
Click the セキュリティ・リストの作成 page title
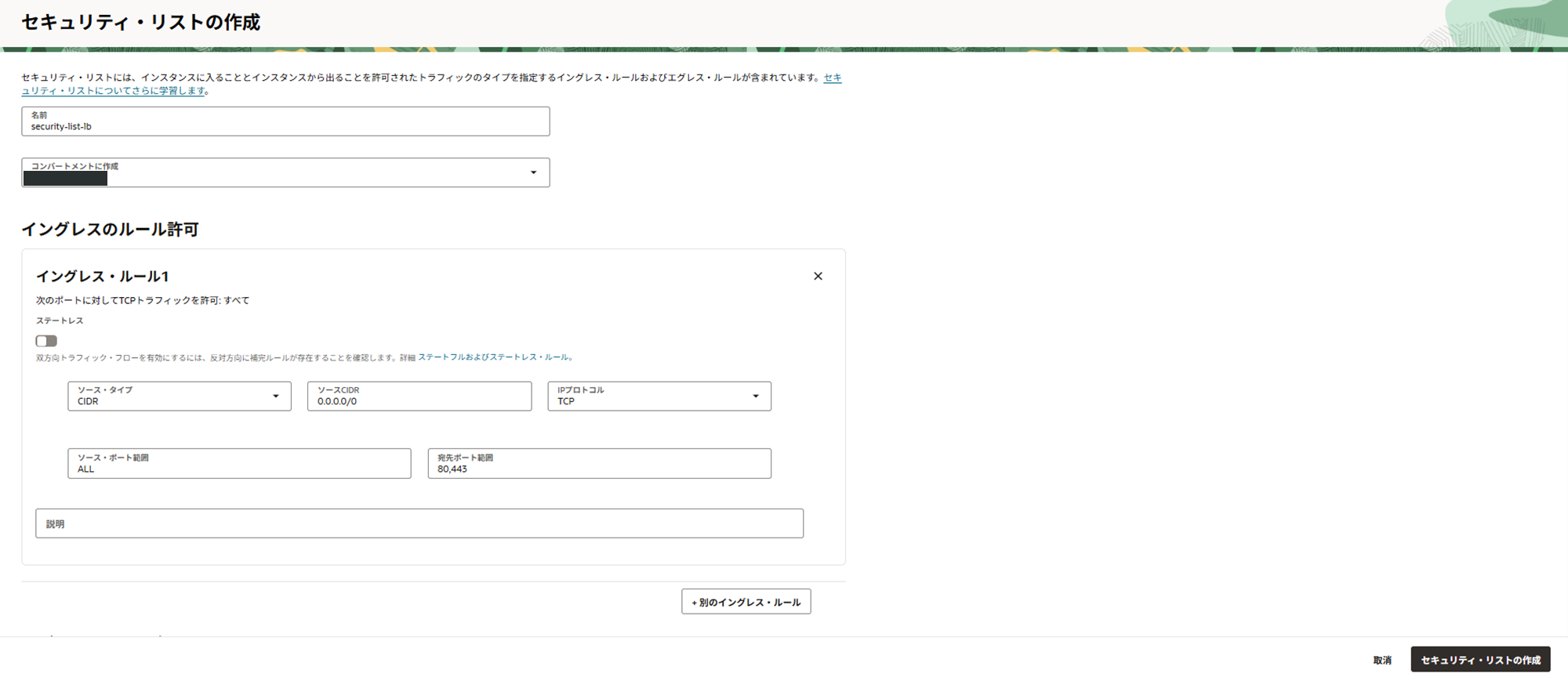(x=141, y=22)
